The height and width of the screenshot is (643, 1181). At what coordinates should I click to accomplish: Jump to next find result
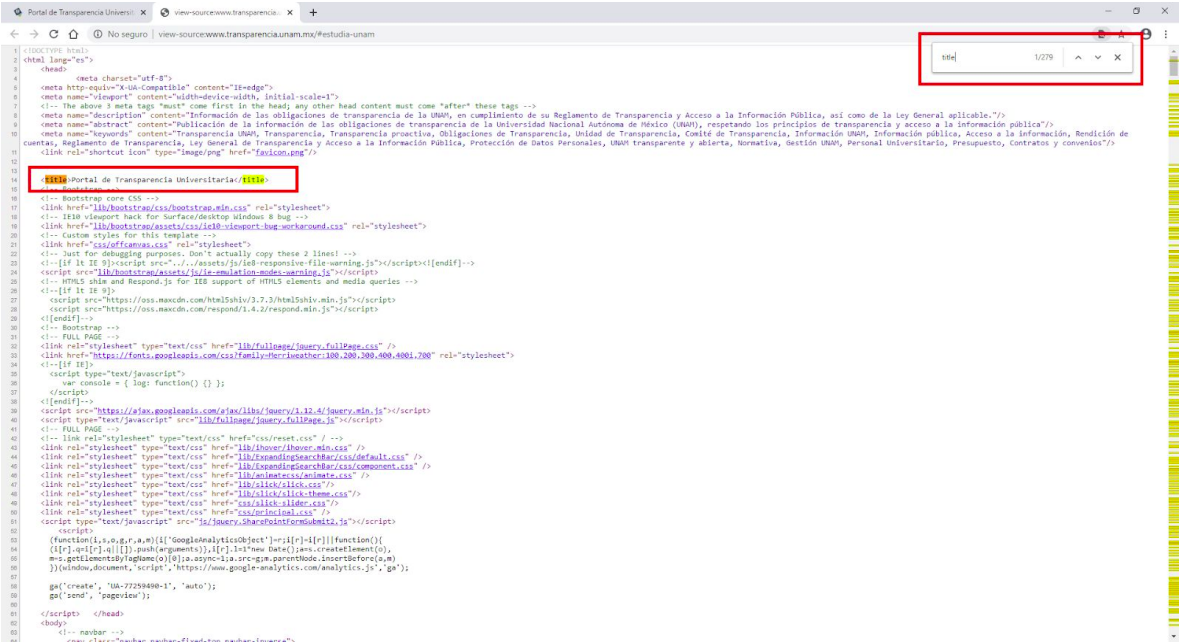pos(1097,57)
